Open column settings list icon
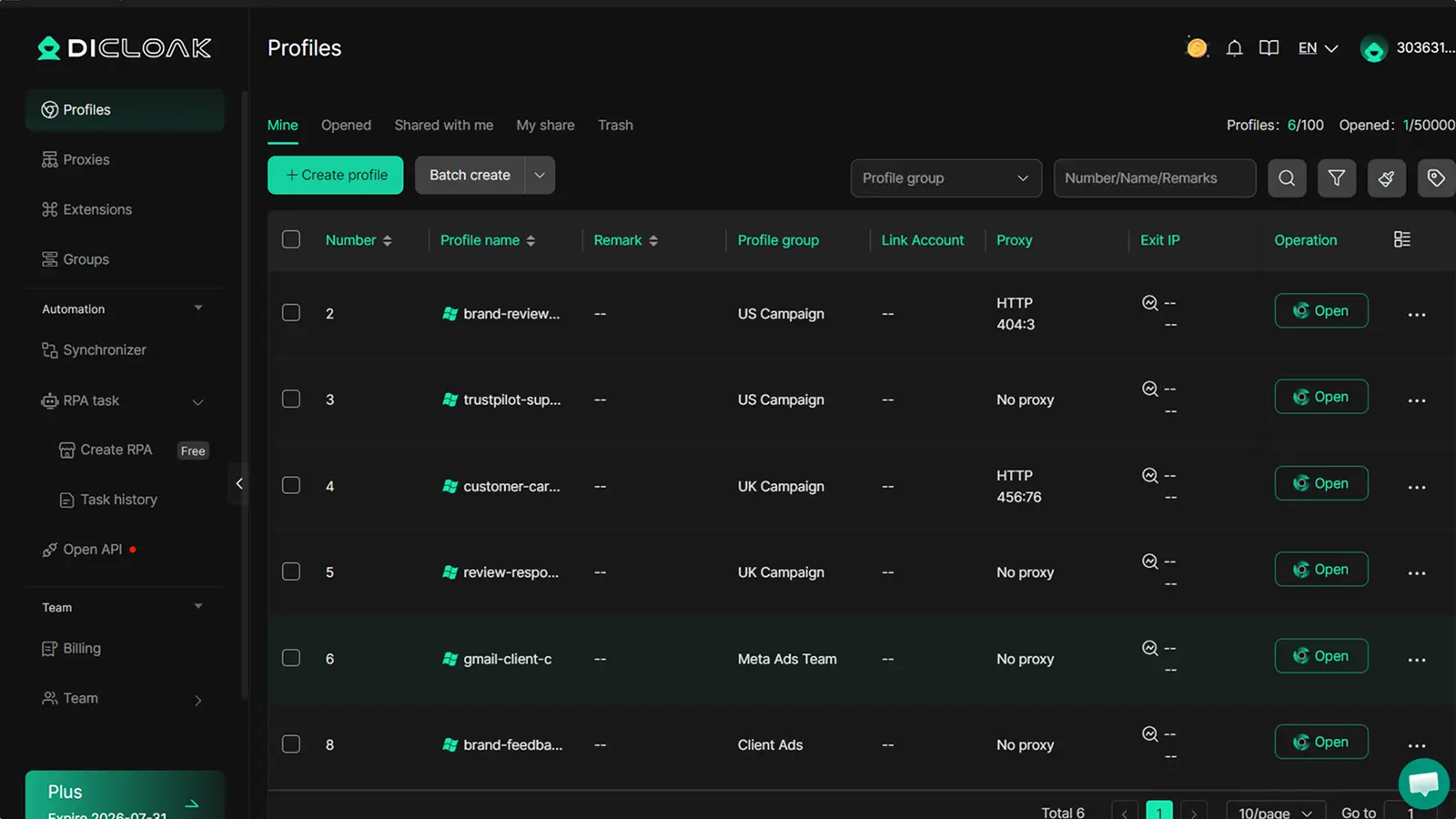The image size is (1456, 819). [x=1402, y=239]
